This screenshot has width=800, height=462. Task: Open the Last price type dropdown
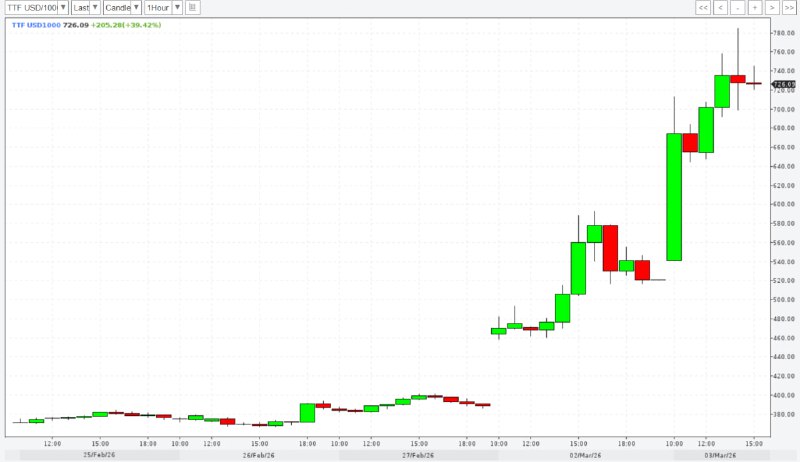[95, 8]
